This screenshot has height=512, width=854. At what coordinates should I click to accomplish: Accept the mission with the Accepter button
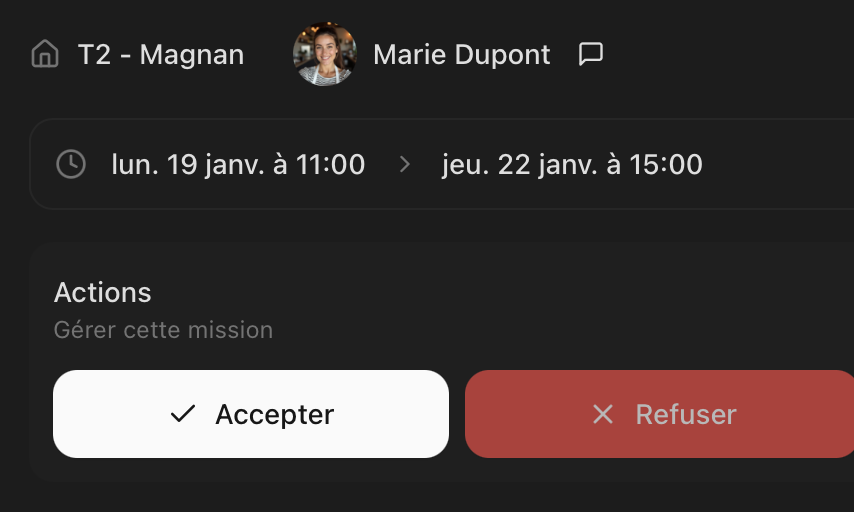250,414
